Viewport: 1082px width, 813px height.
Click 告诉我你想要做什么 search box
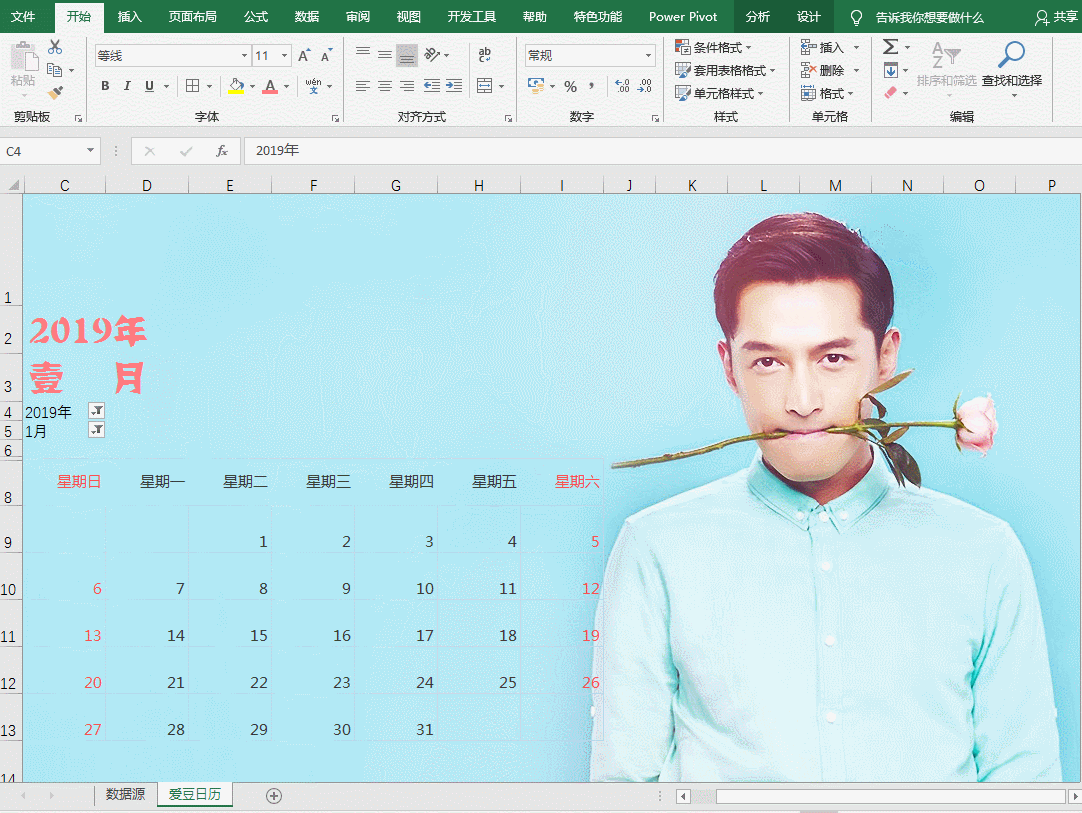(929, 17)
